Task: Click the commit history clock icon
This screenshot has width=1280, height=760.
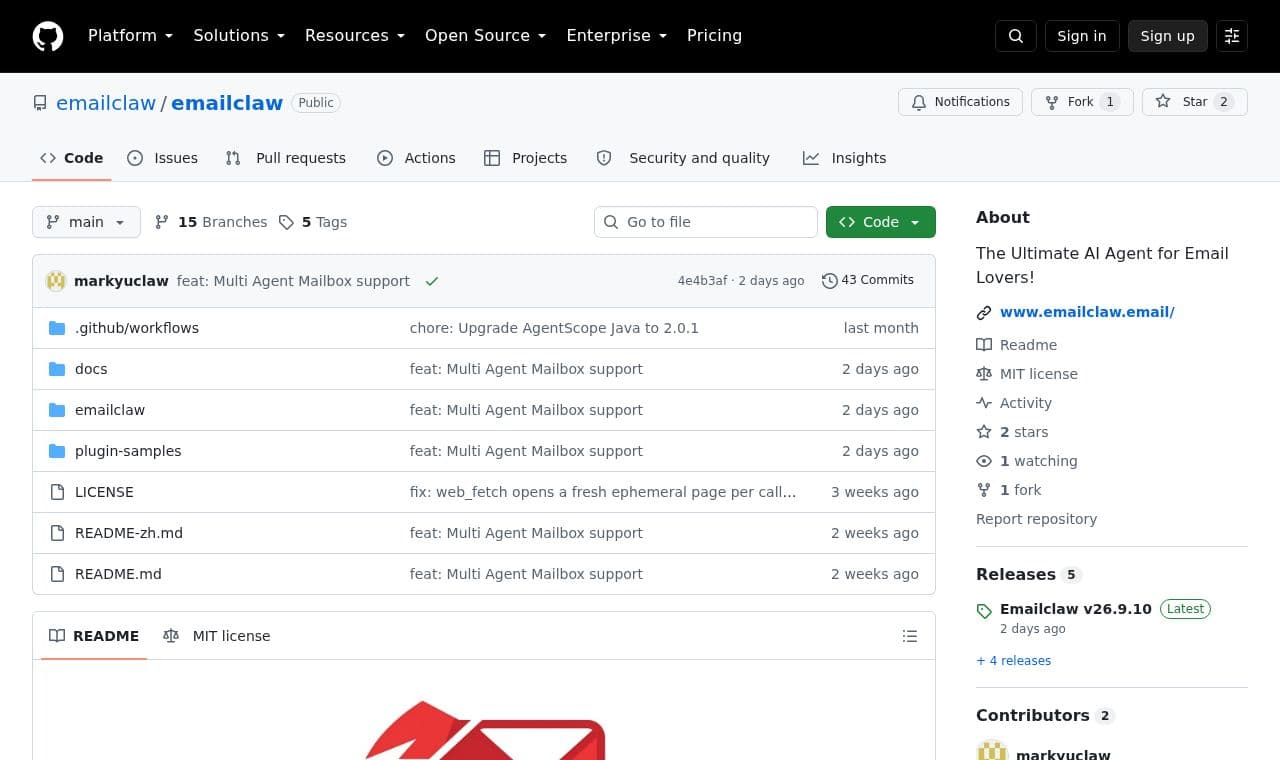Action: pyautogui.click(x=829, y=281)
